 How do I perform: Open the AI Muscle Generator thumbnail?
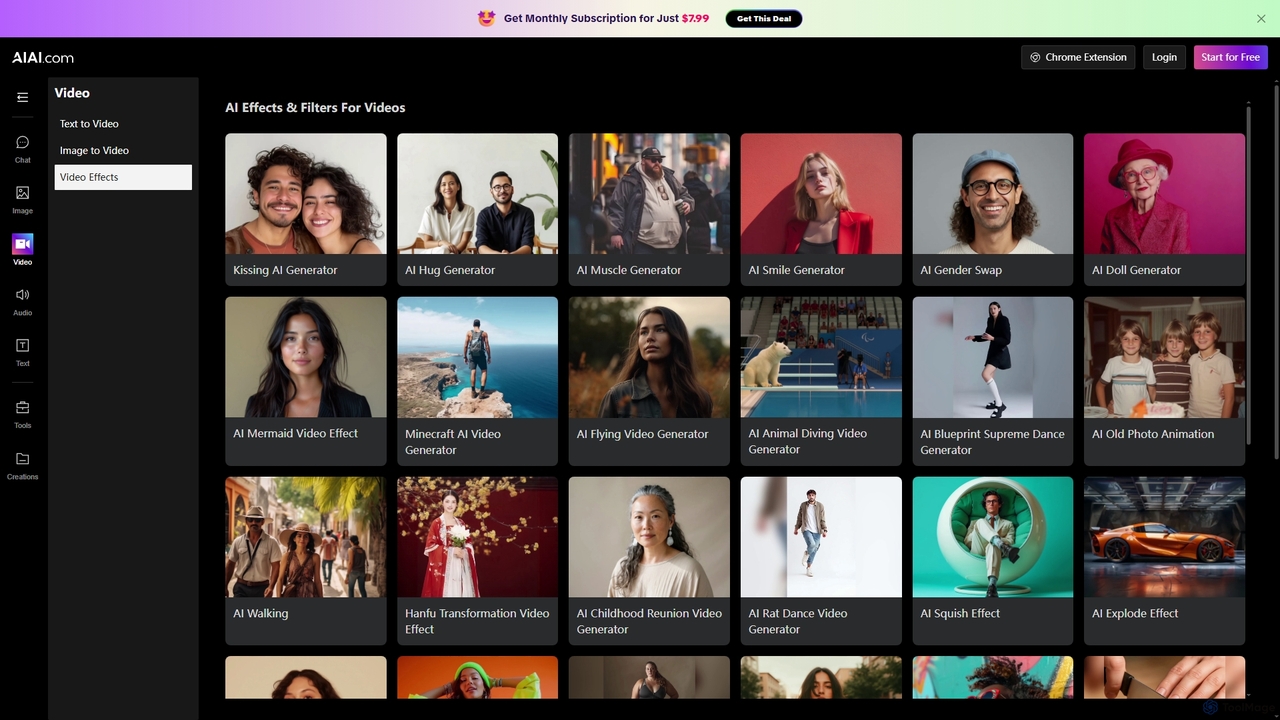(x=649, y=194)
